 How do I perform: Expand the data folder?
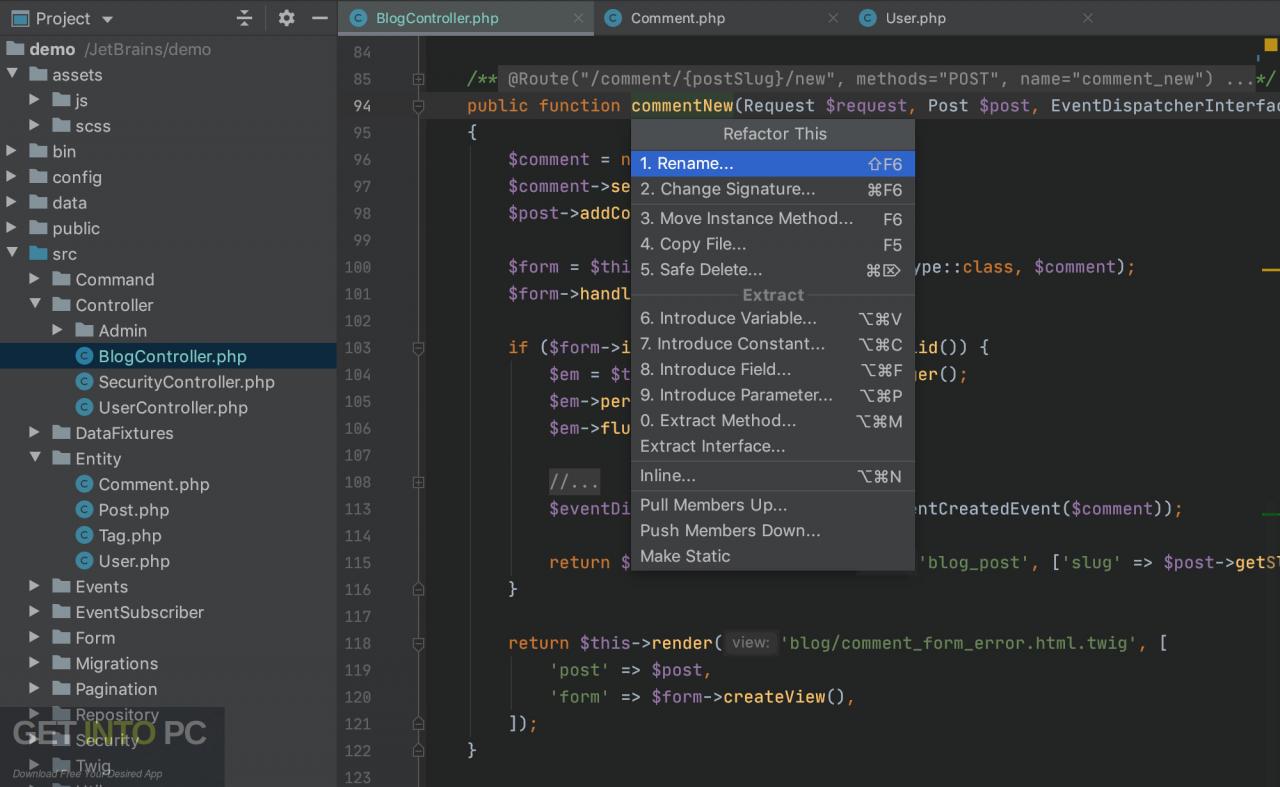(x=12, y=203)
